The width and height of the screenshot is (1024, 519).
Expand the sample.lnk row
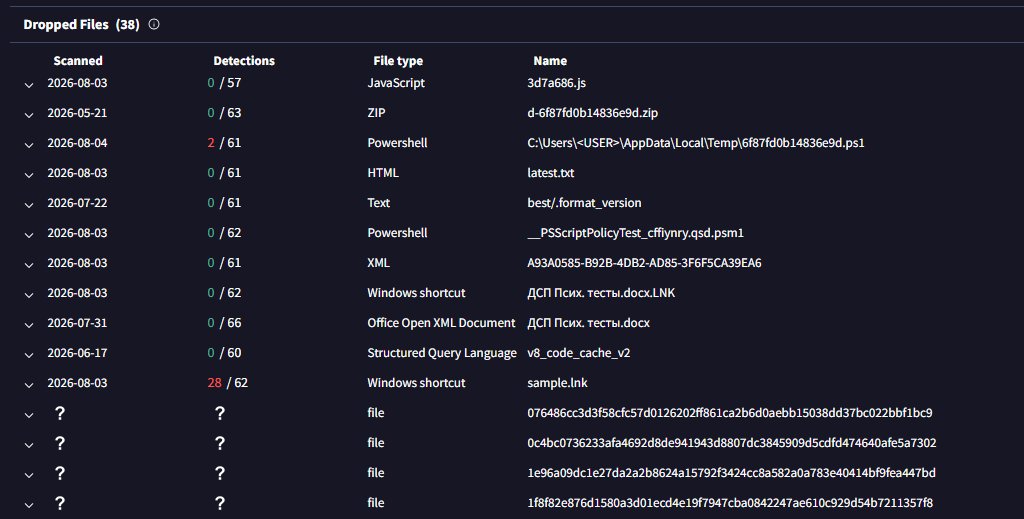29,385
